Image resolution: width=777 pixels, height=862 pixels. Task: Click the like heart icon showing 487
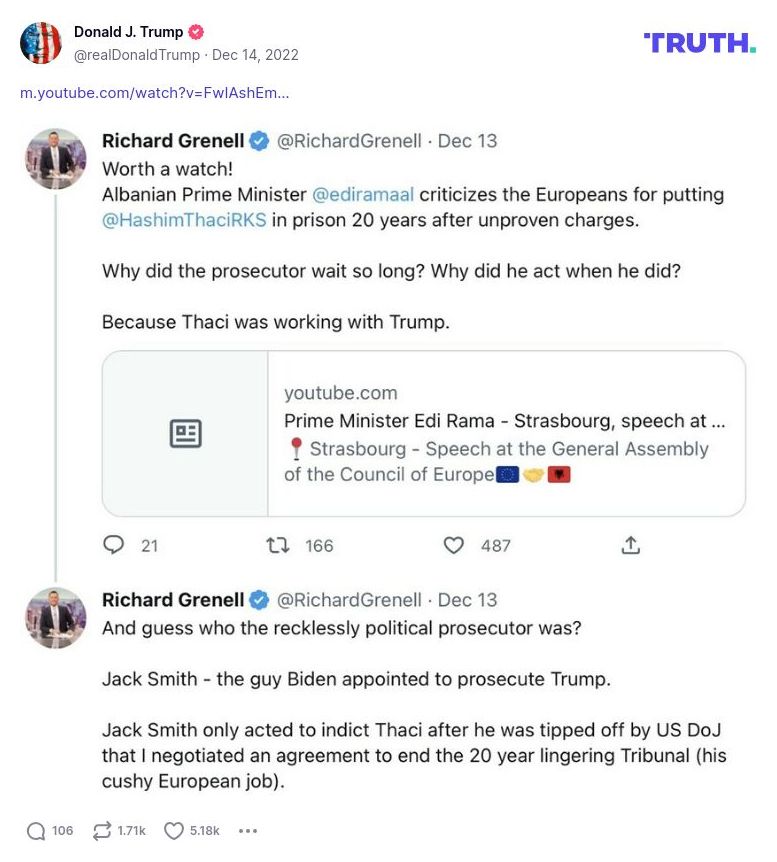pos(454,546)
